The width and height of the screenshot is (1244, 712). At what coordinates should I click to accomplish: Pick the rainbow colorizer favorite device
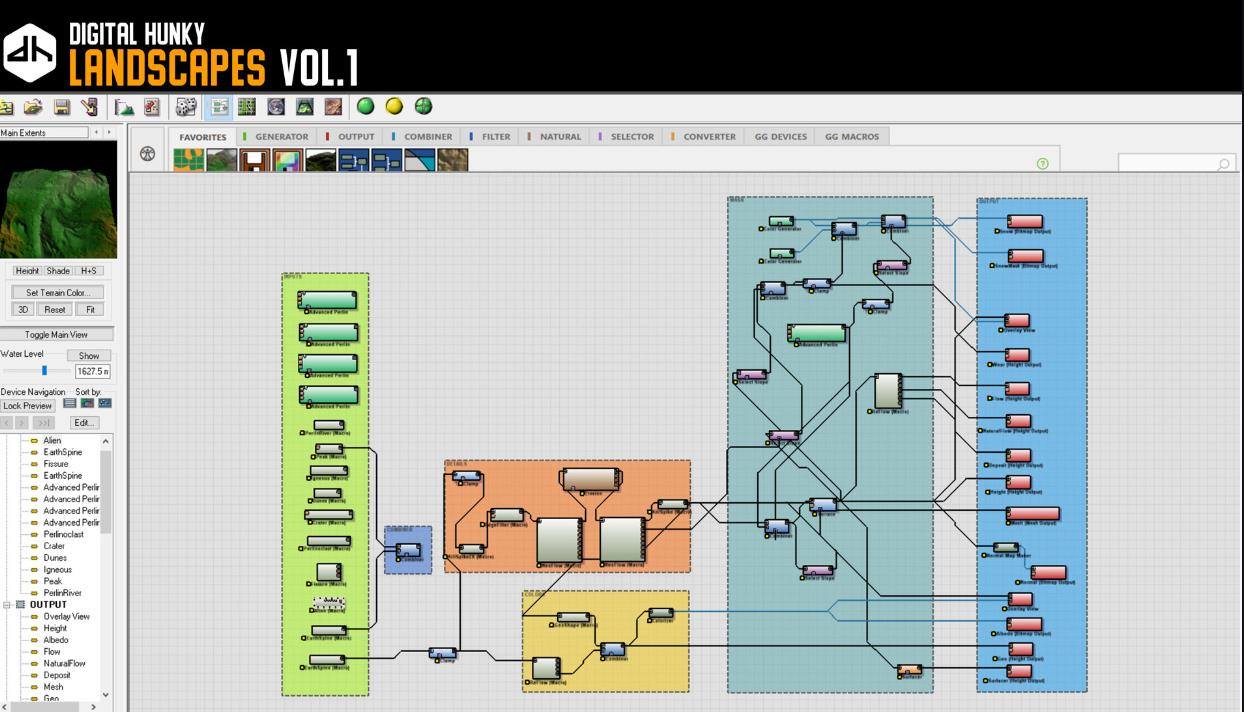click(287, 159)
